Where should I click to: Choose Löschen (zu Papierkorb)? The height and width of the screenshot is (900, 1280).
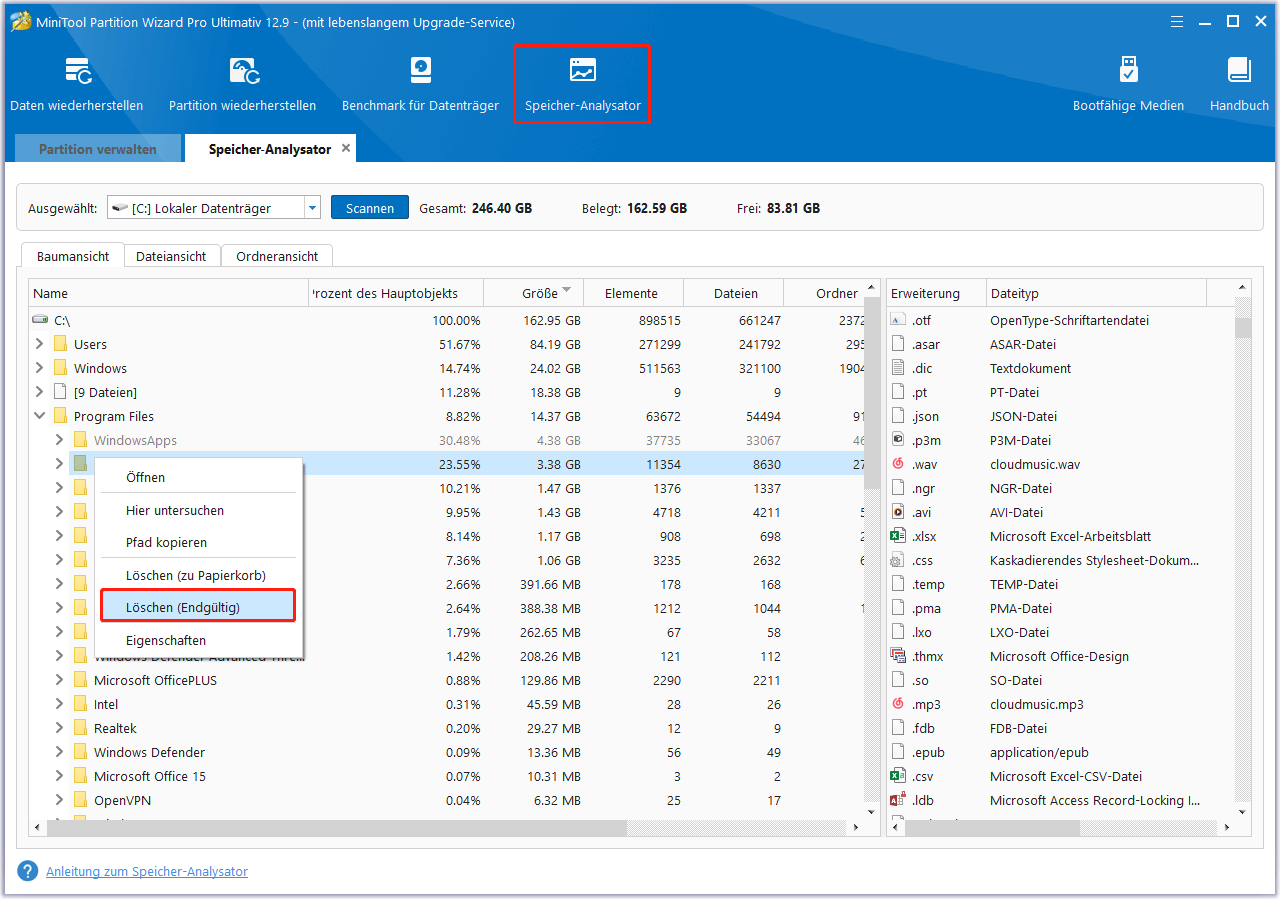click(198, 575)
